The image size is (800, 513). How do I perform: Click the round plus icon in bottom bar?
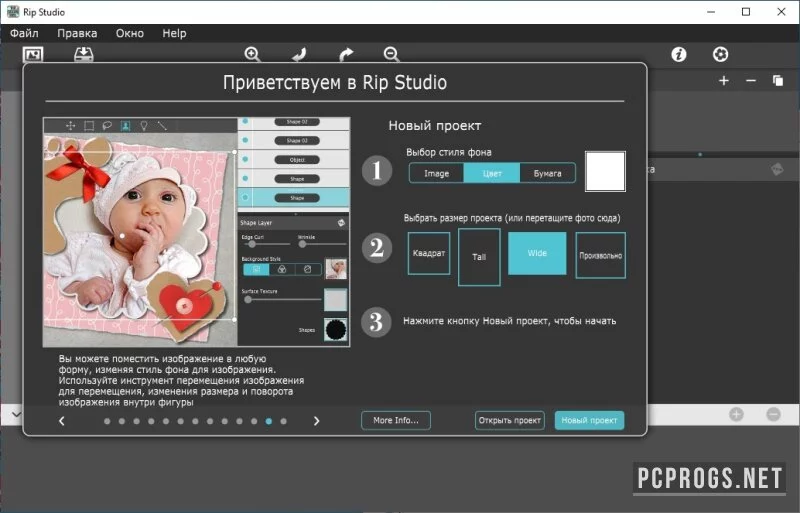[x=736, y=414]
